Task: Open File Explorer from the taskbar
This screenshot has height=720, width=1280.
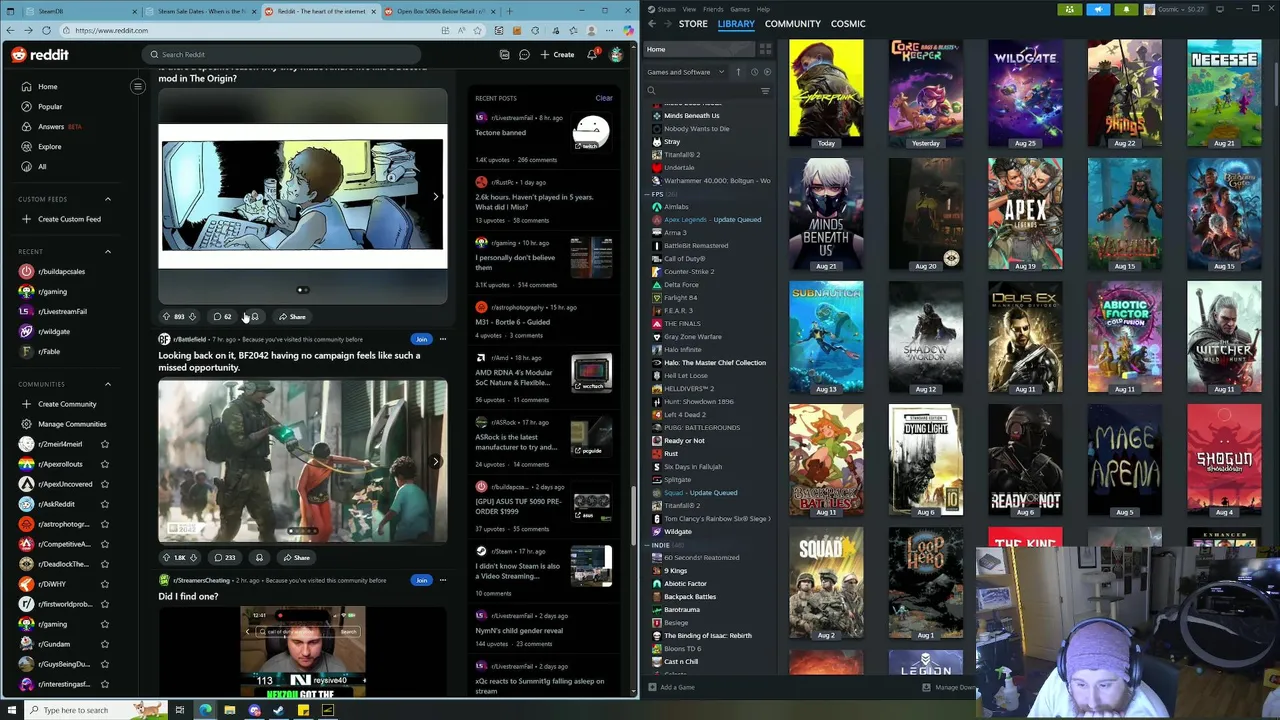Action: (x=229, y=710)
